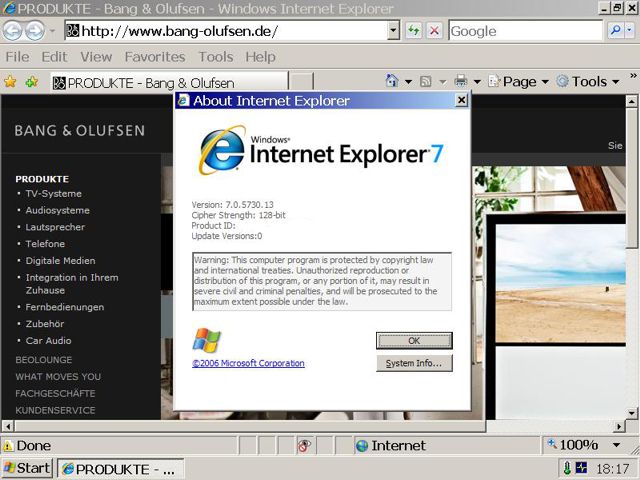
Task: Open the Favorites menu
Action: [155, 57]
